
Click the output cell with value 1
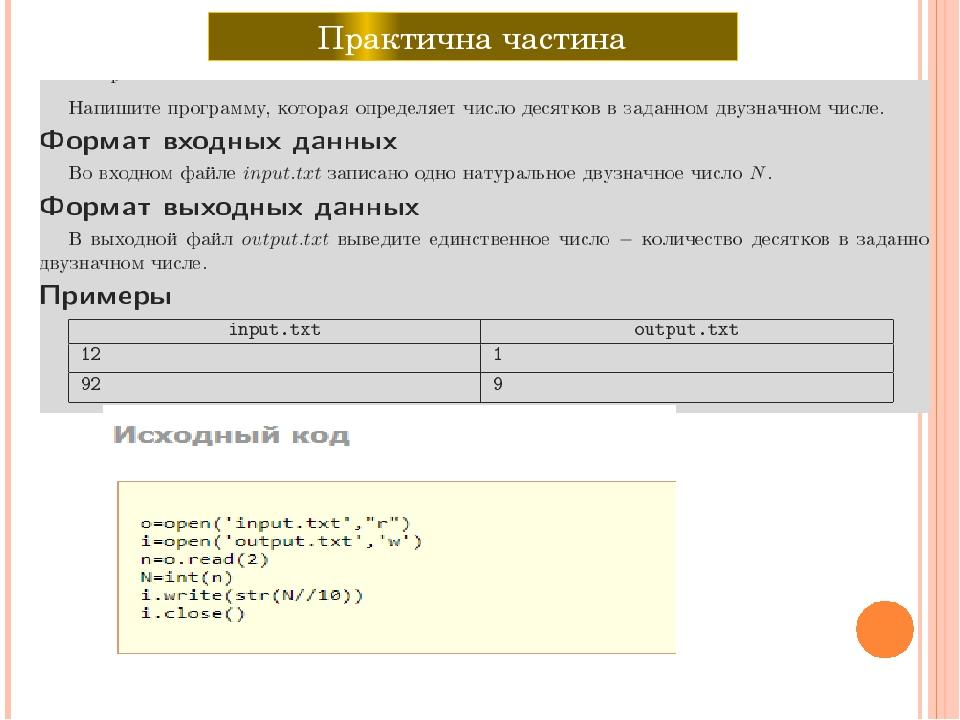click(x=686, y=356)
